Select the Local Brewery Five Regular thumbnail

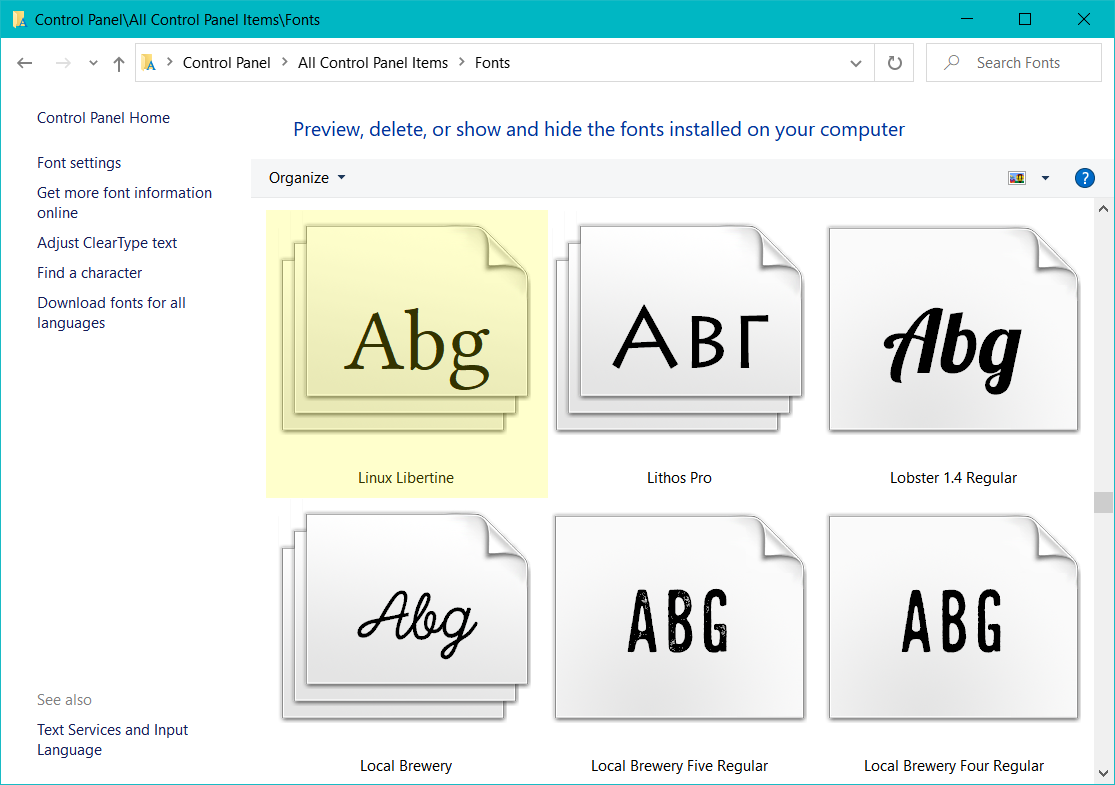point(679,617)
